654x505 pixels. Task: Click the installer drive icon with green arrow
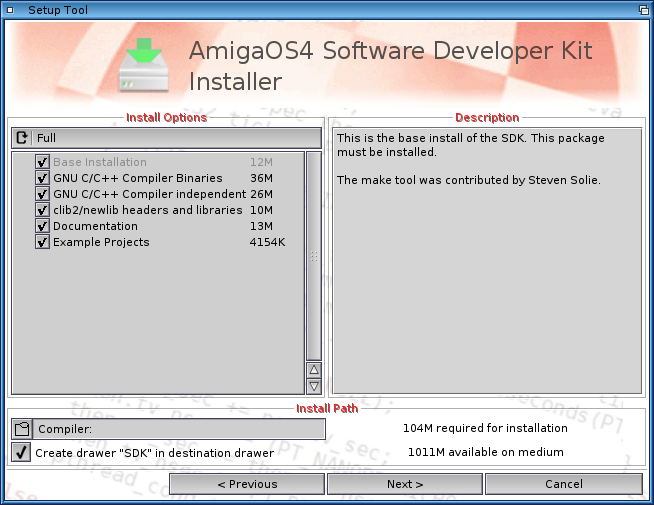[x=144, y=65]
